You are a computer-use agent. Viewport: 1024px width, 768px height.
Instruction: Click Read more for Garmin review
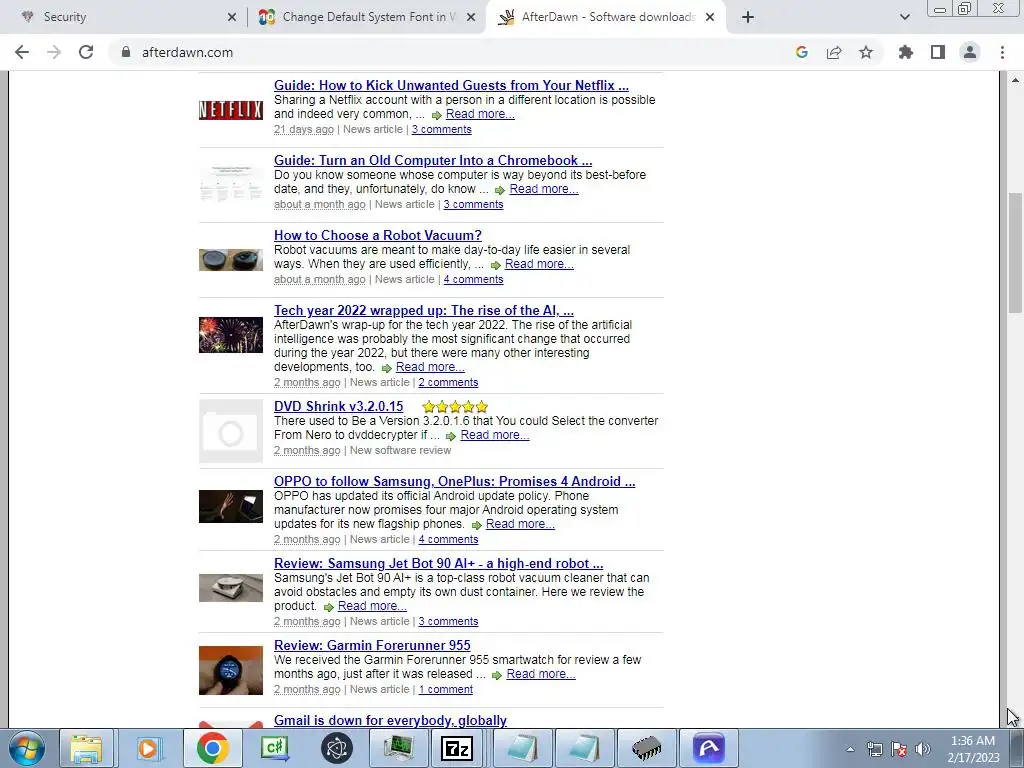(x=541, y=674)
